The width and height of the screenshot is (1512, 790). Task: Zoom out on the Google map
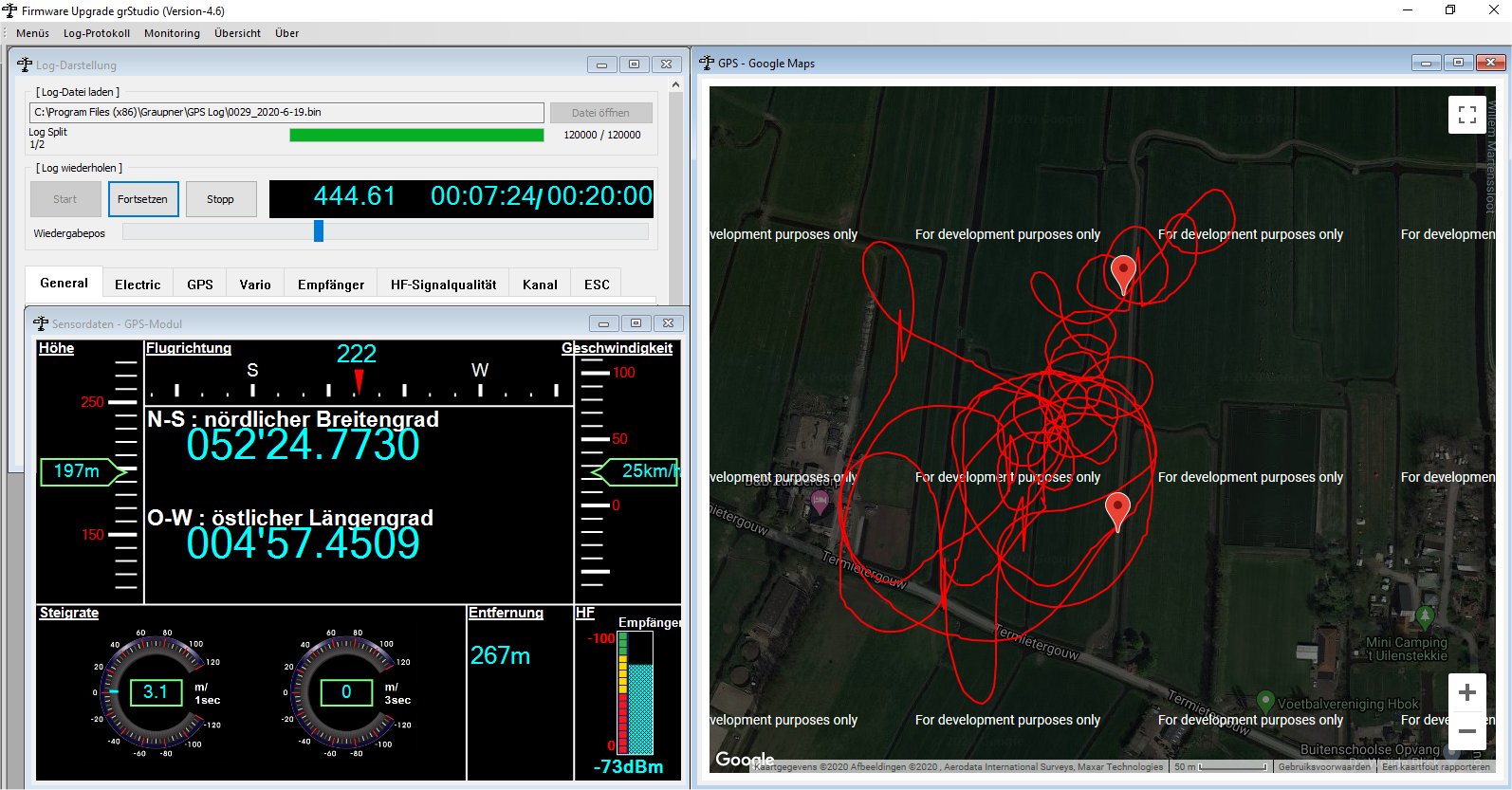[1467, 730]
